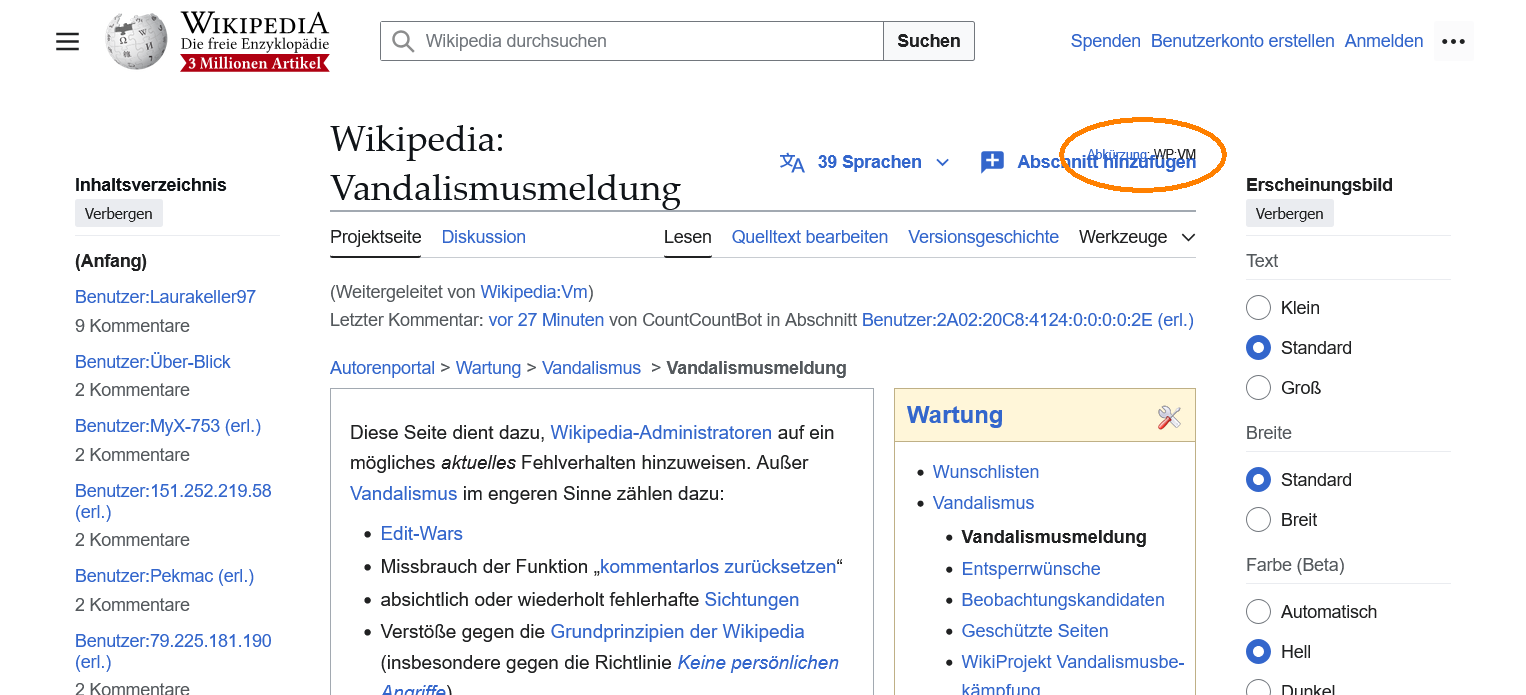Viewport: 1526px width, 695px height.
Task: Open Benutzer:2A02:20C8:4124:0:0:0:0:2E (erl.) link
Action: tap(1028, 320)
